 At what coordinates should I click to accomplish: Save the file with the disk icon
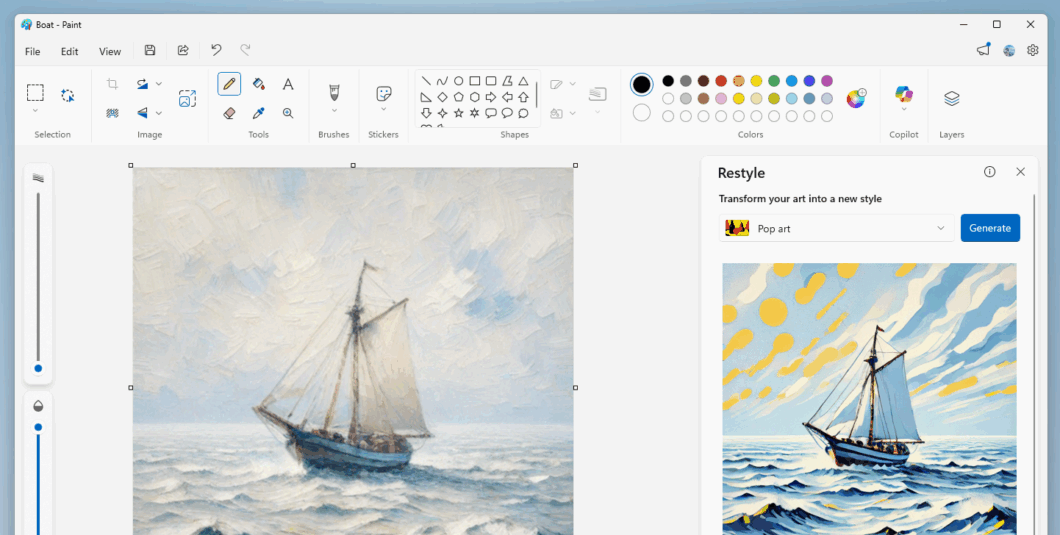click(x=150, y=51)
